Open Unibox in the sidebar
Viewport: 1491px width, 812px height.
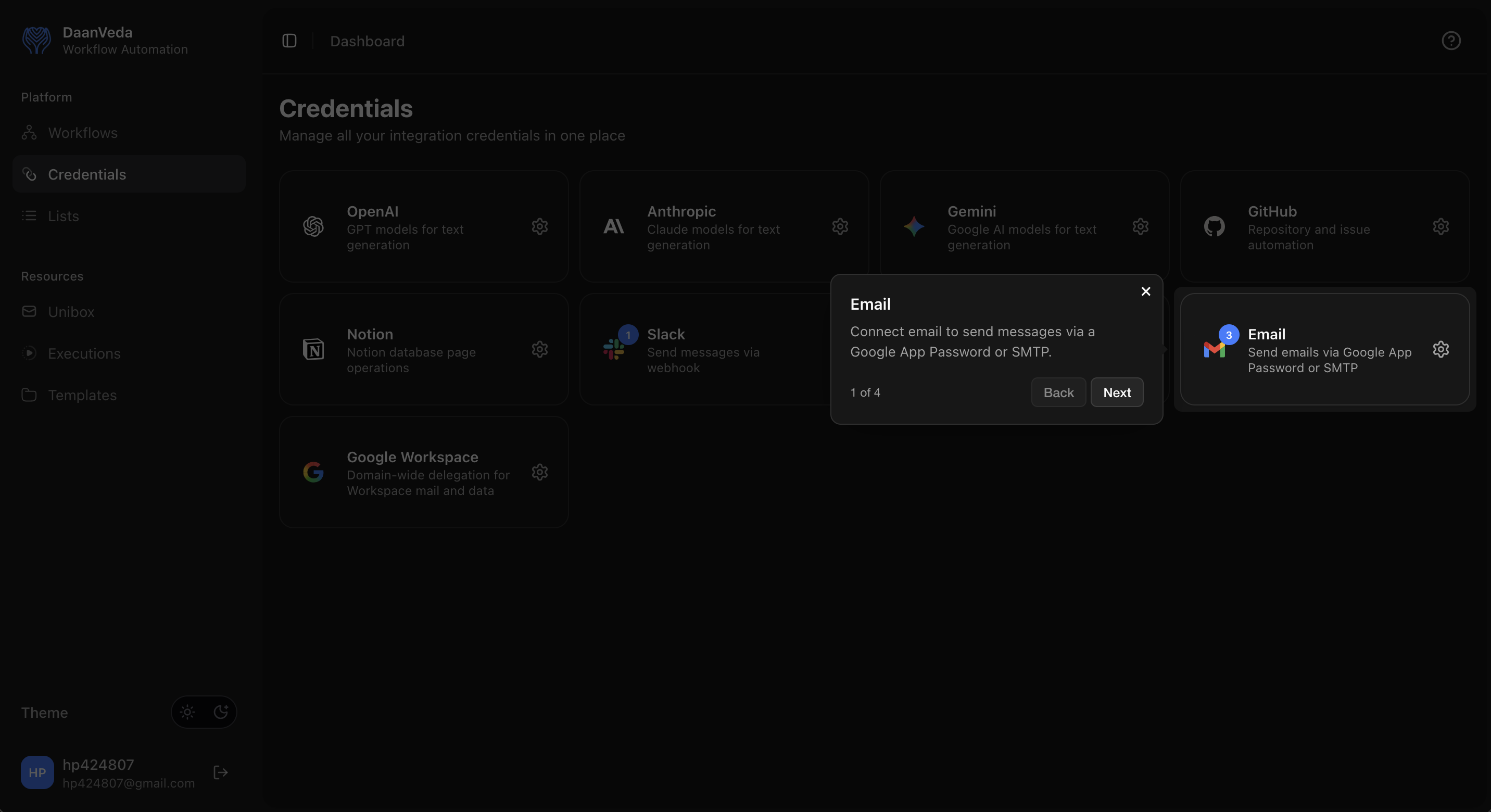click(129, 311)
